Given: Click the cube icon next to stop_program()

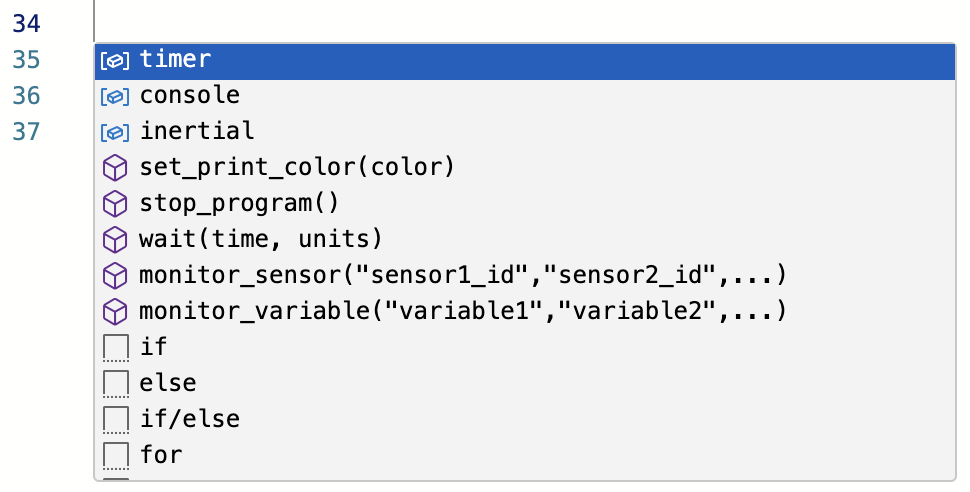Looking at the screenshot, I should [116, 204].
